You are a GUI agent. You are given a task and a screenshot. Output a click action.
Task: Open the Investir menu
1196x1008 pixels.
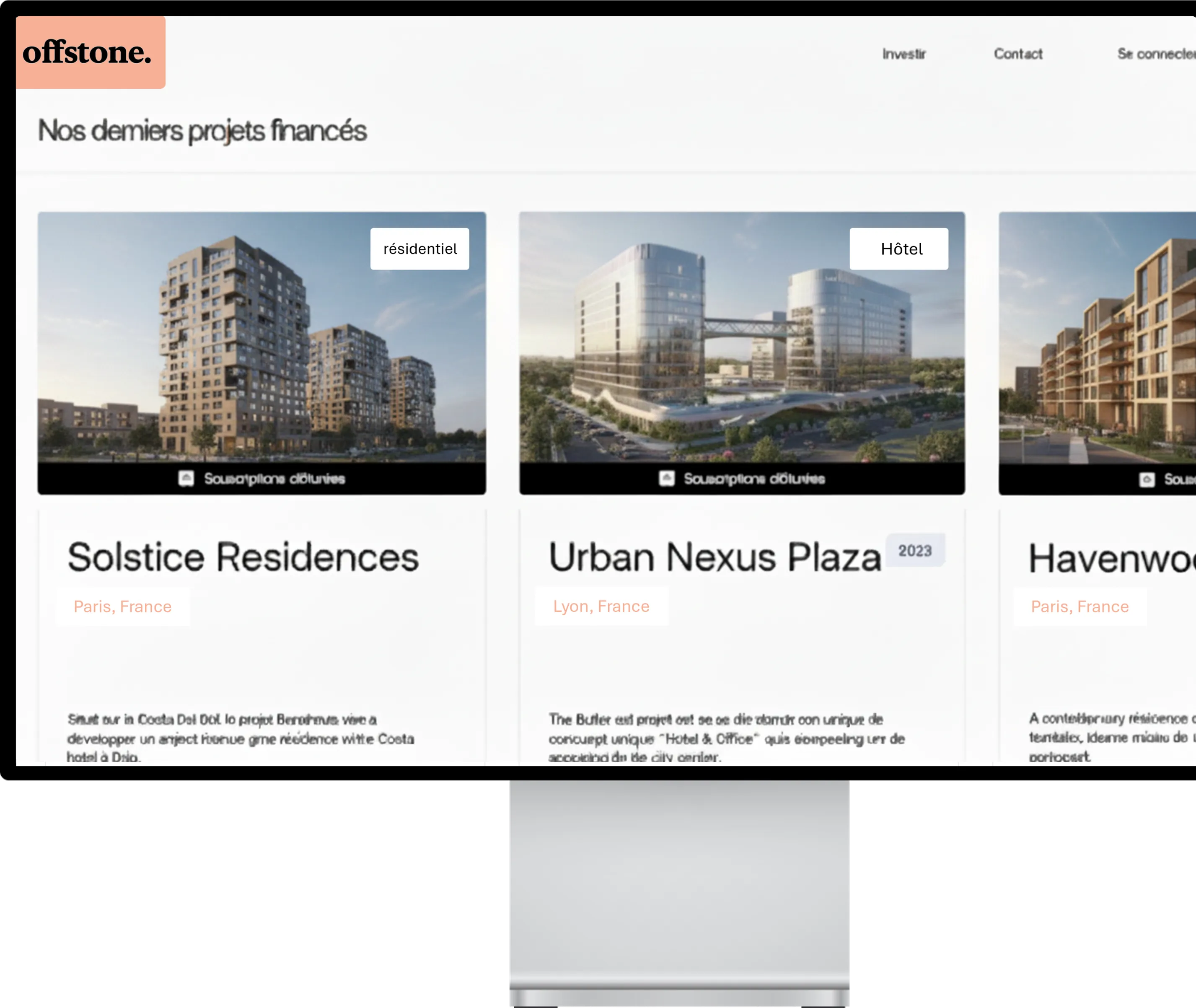click(x=905, y=54)
